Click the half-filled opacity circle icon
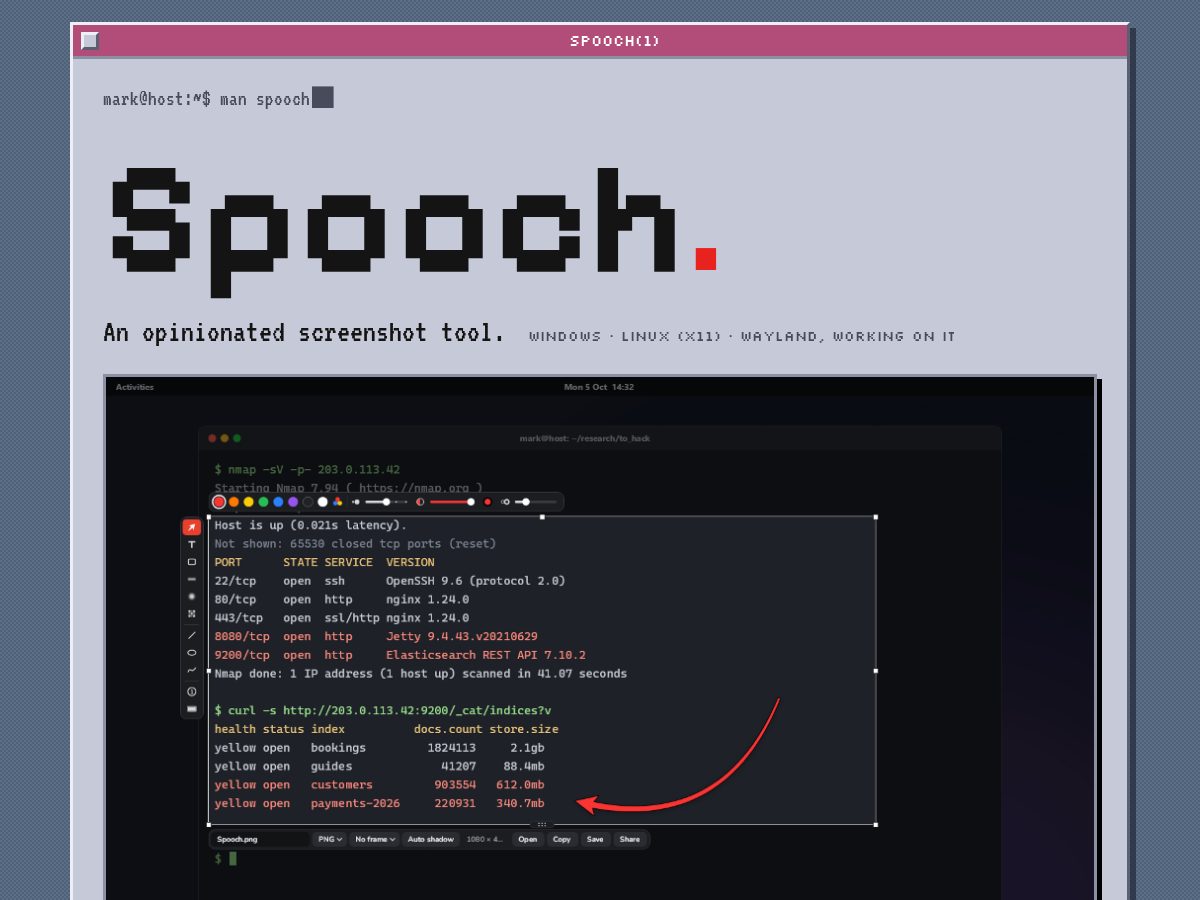 [x=420, y=502]
